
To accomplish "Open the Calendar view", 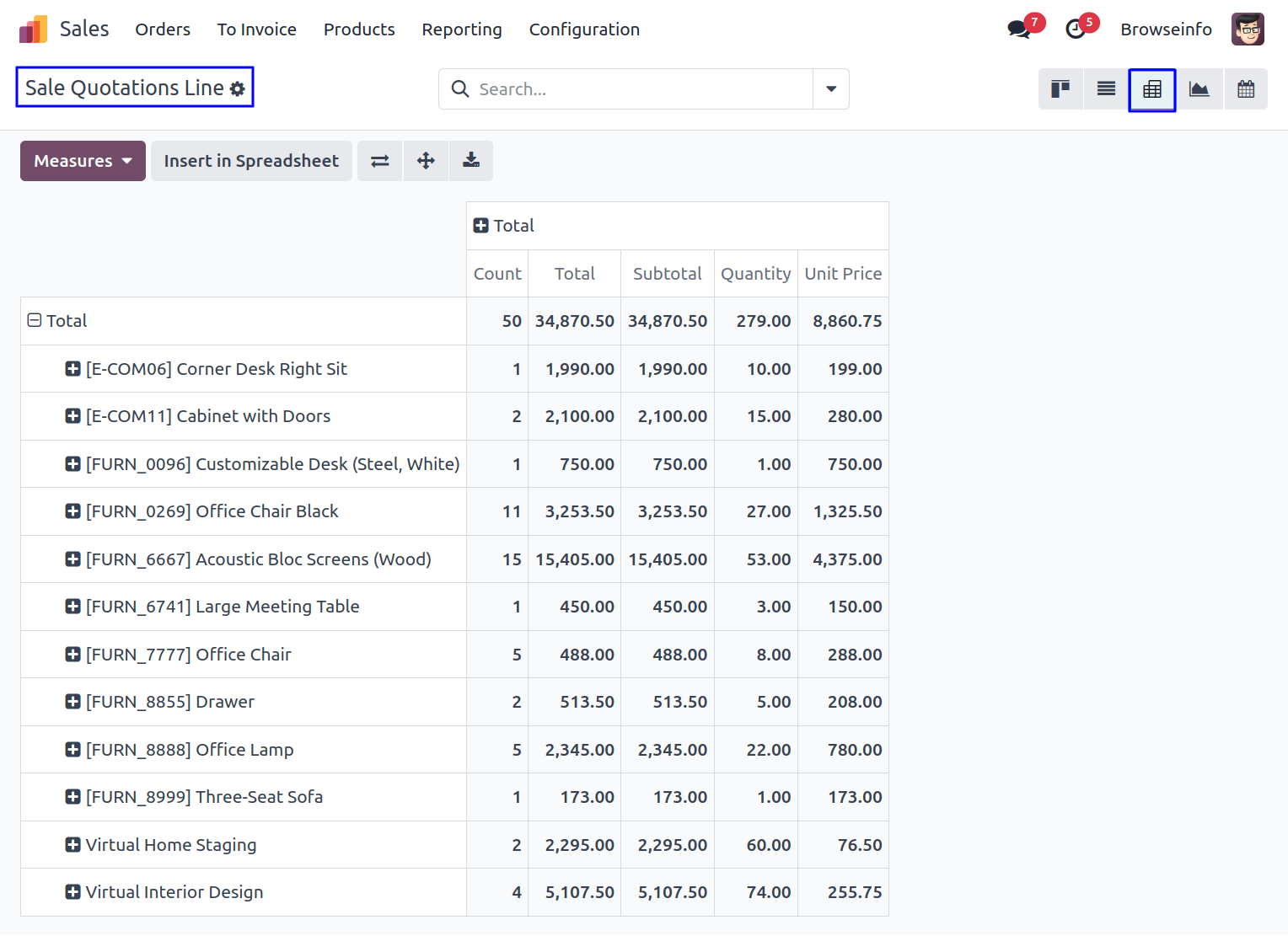I will [x=1245, y=89].
